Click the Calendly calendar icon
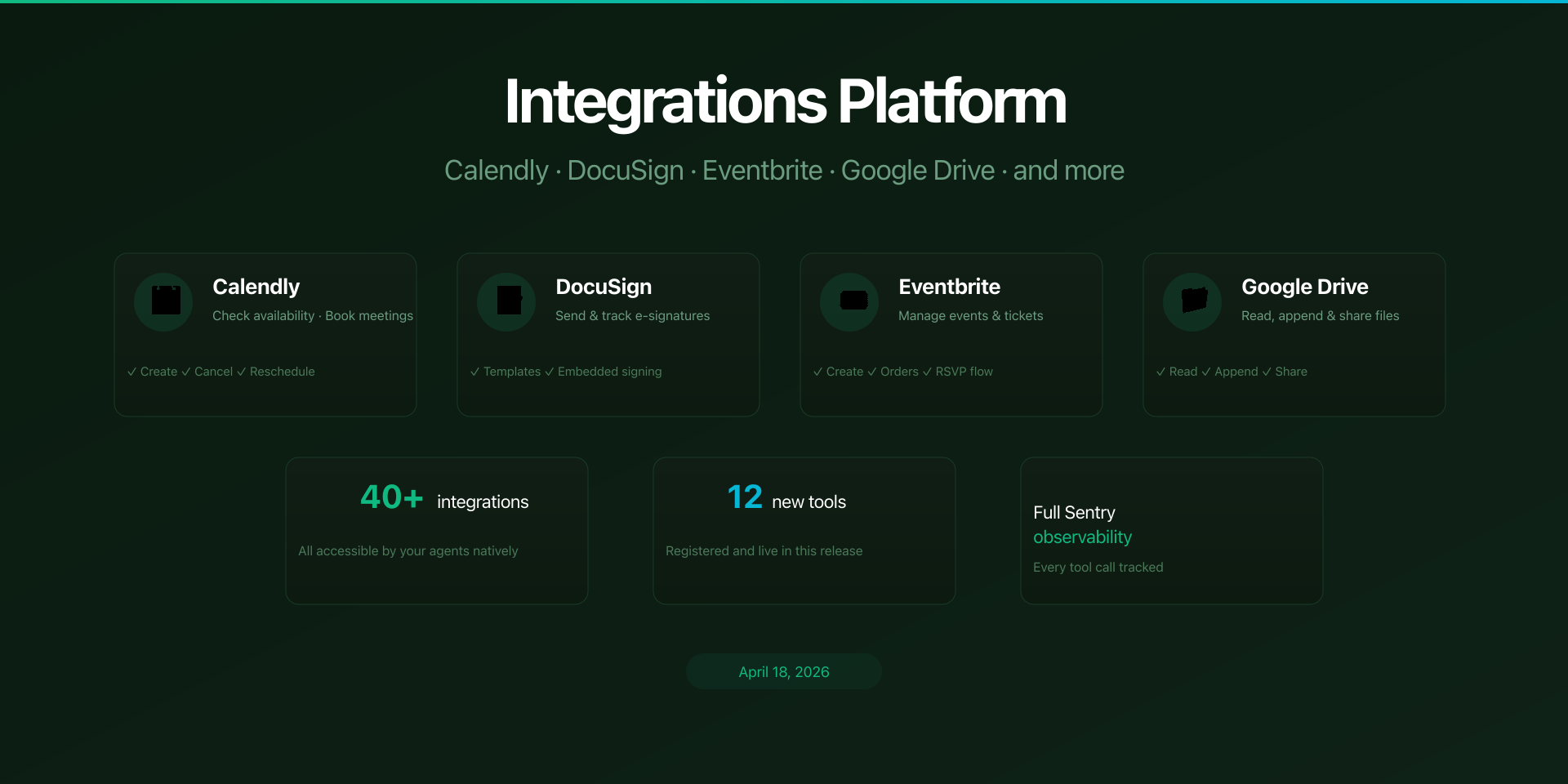Viewport: 1568px width, 784px height. click(x=166, y=301)
